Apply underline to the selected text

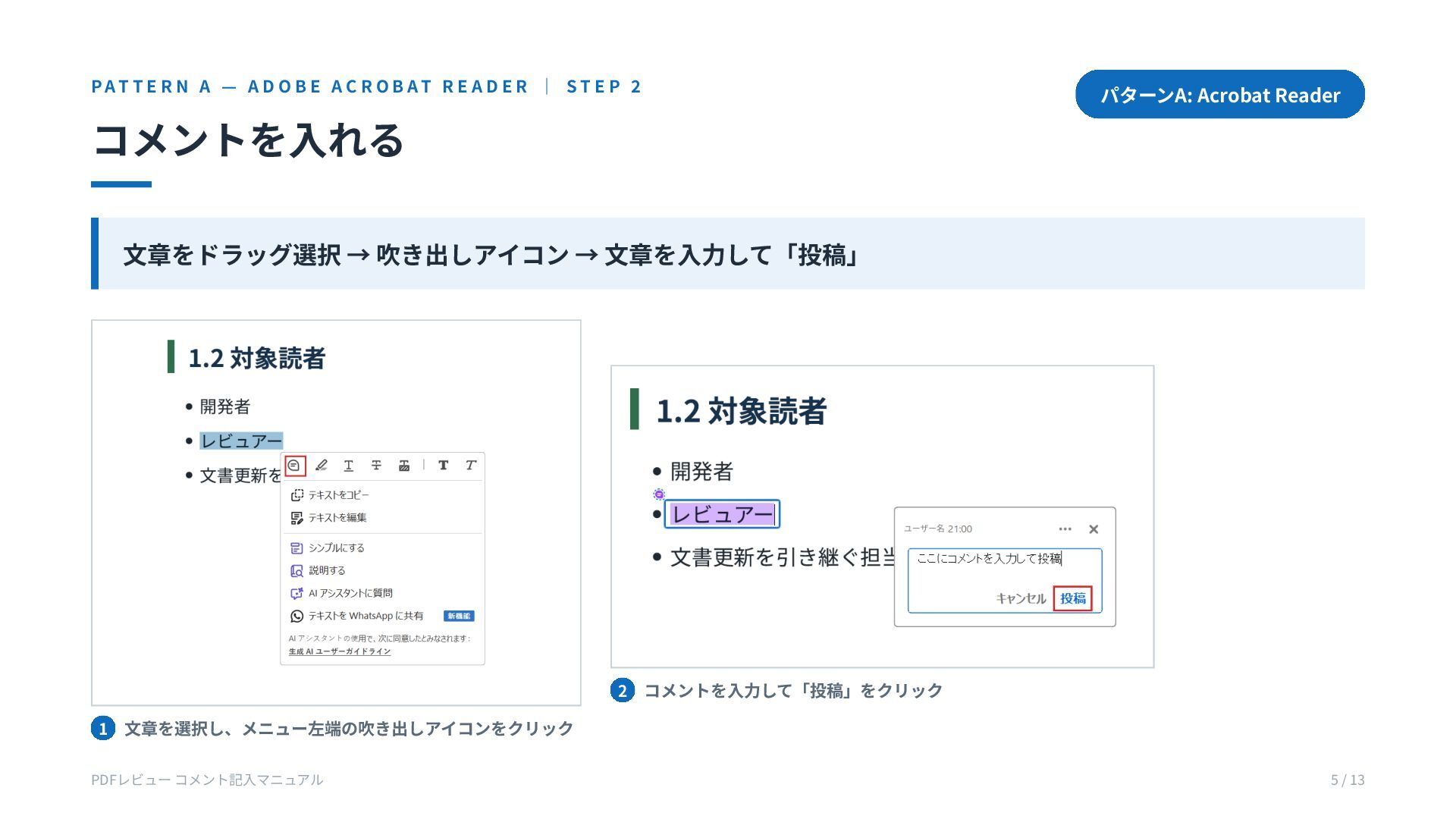click(349, 466)
